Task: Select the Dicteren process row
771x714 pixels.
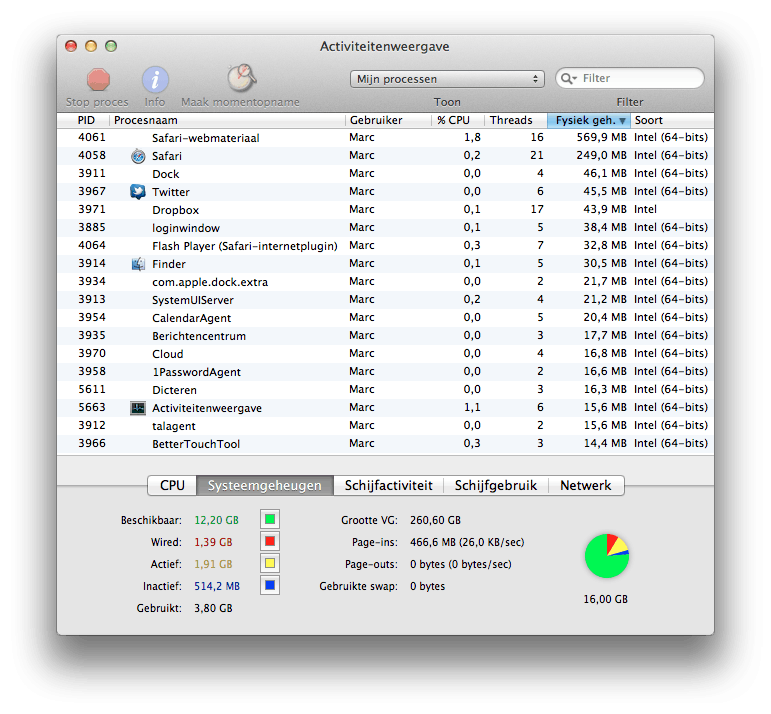Action: [386, 390]
